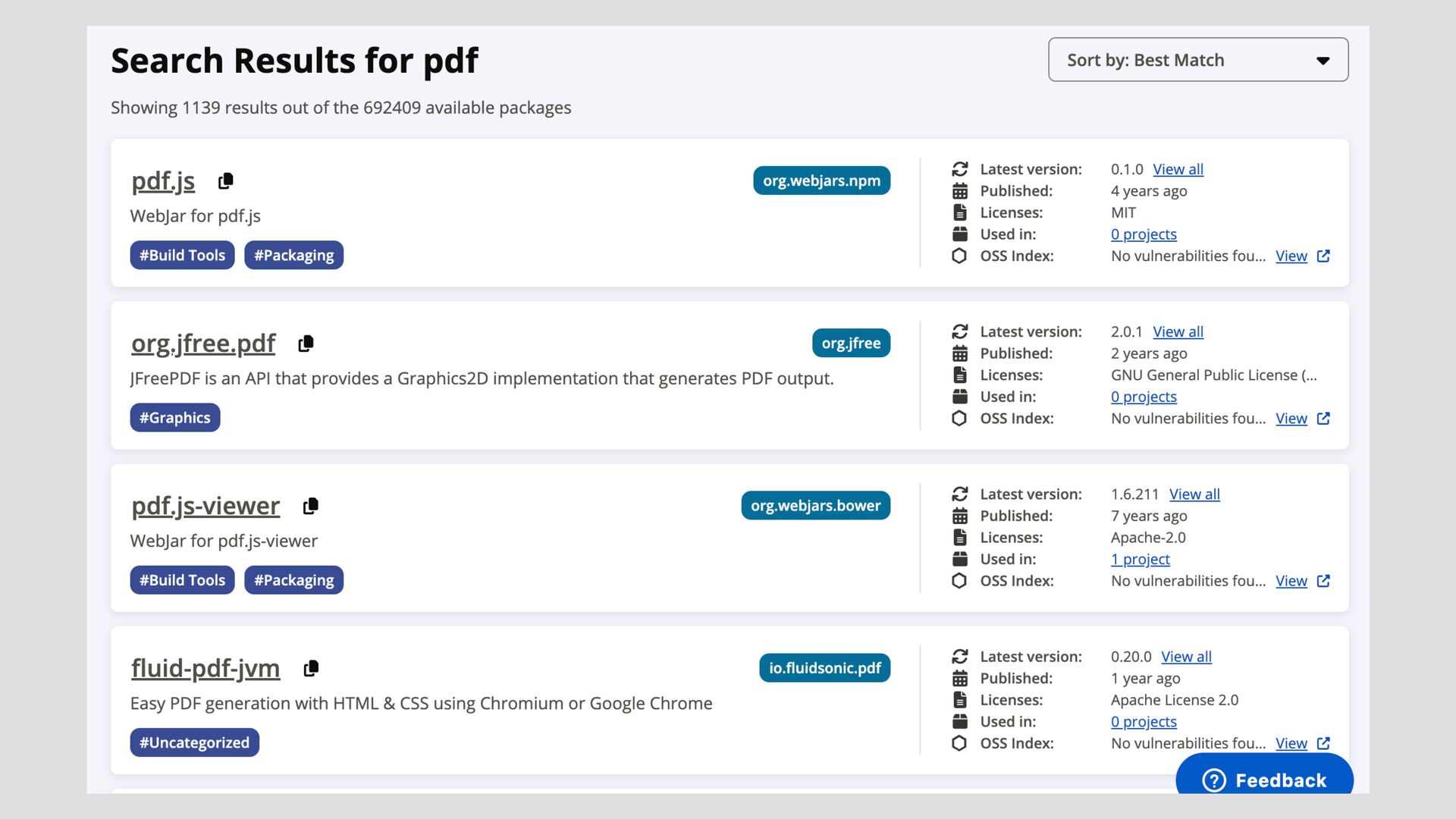
Task: Filter by the #Graphics tag
Action: (174, 418)
